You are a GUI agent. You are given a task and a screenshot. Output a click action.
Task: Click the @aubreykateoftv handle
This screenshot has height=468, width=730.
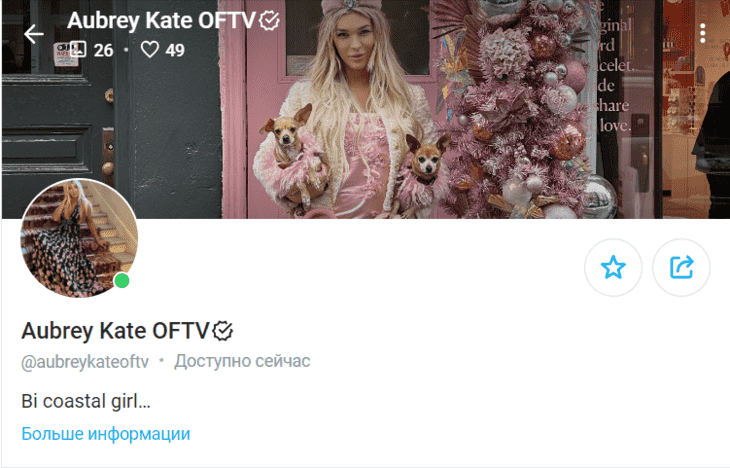tap(85, 362)
